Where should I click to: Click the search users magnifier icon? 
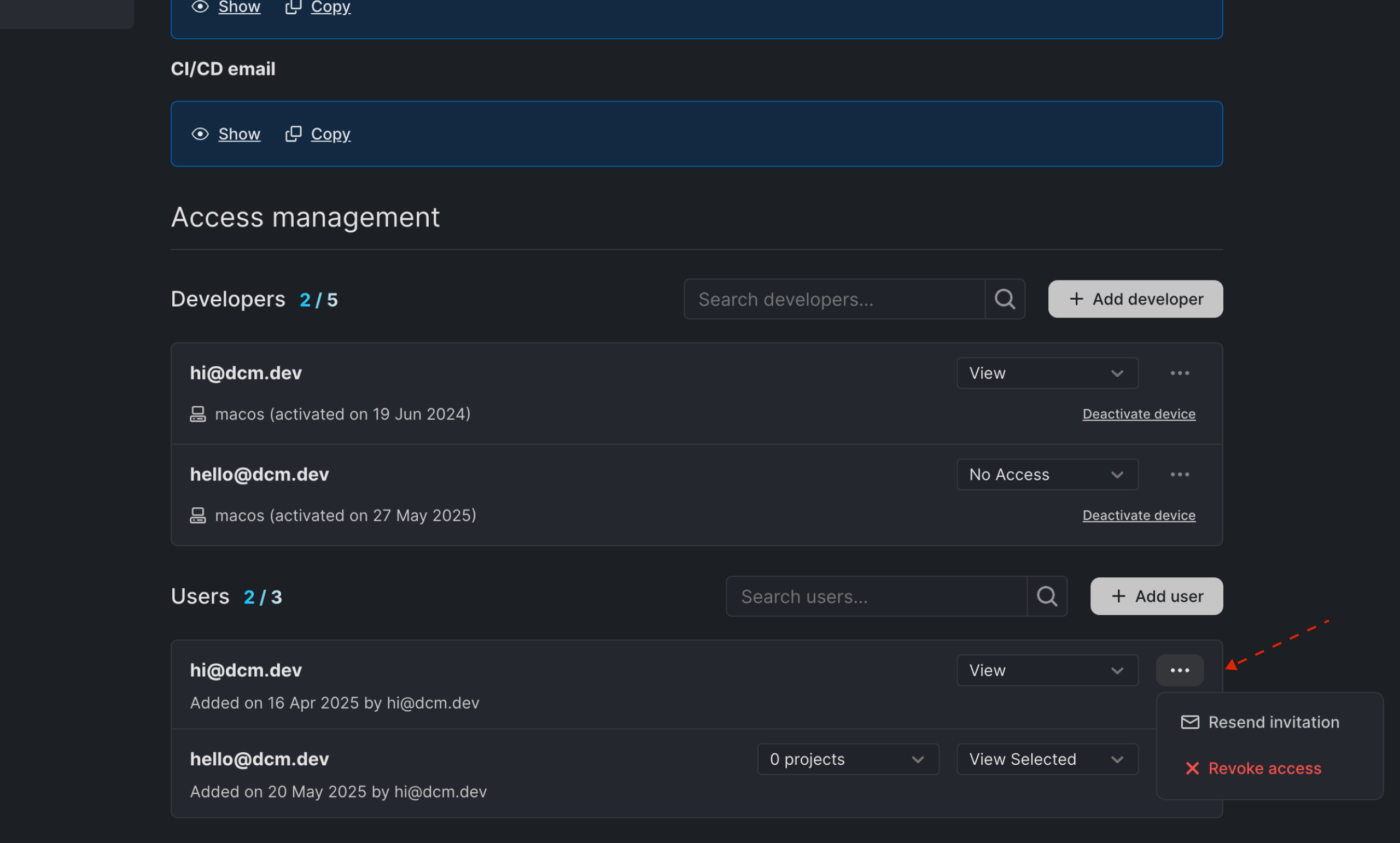1047,596
